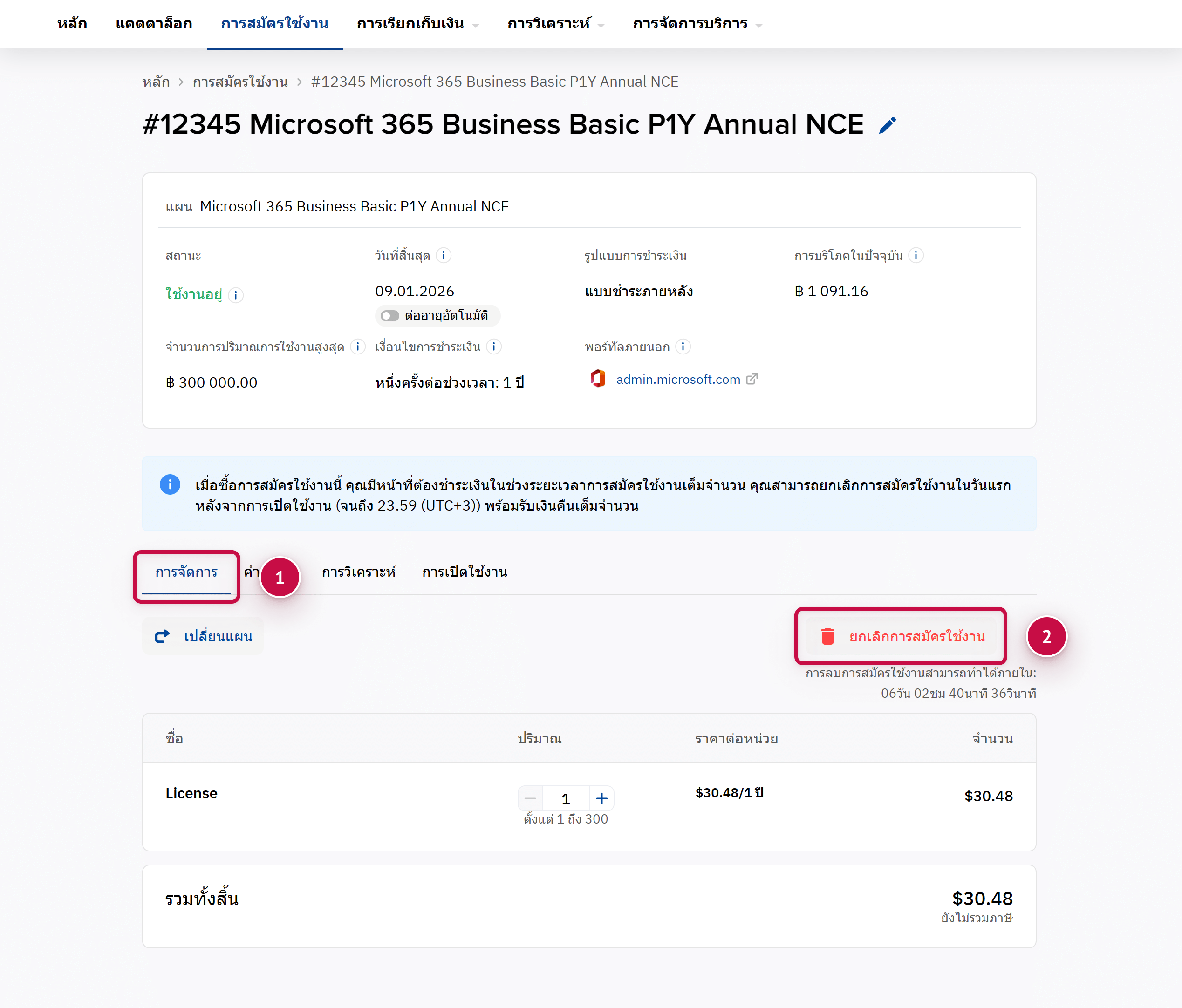Click info icon next to การบริโภคในปัจจุบัน

pos(916,255)
